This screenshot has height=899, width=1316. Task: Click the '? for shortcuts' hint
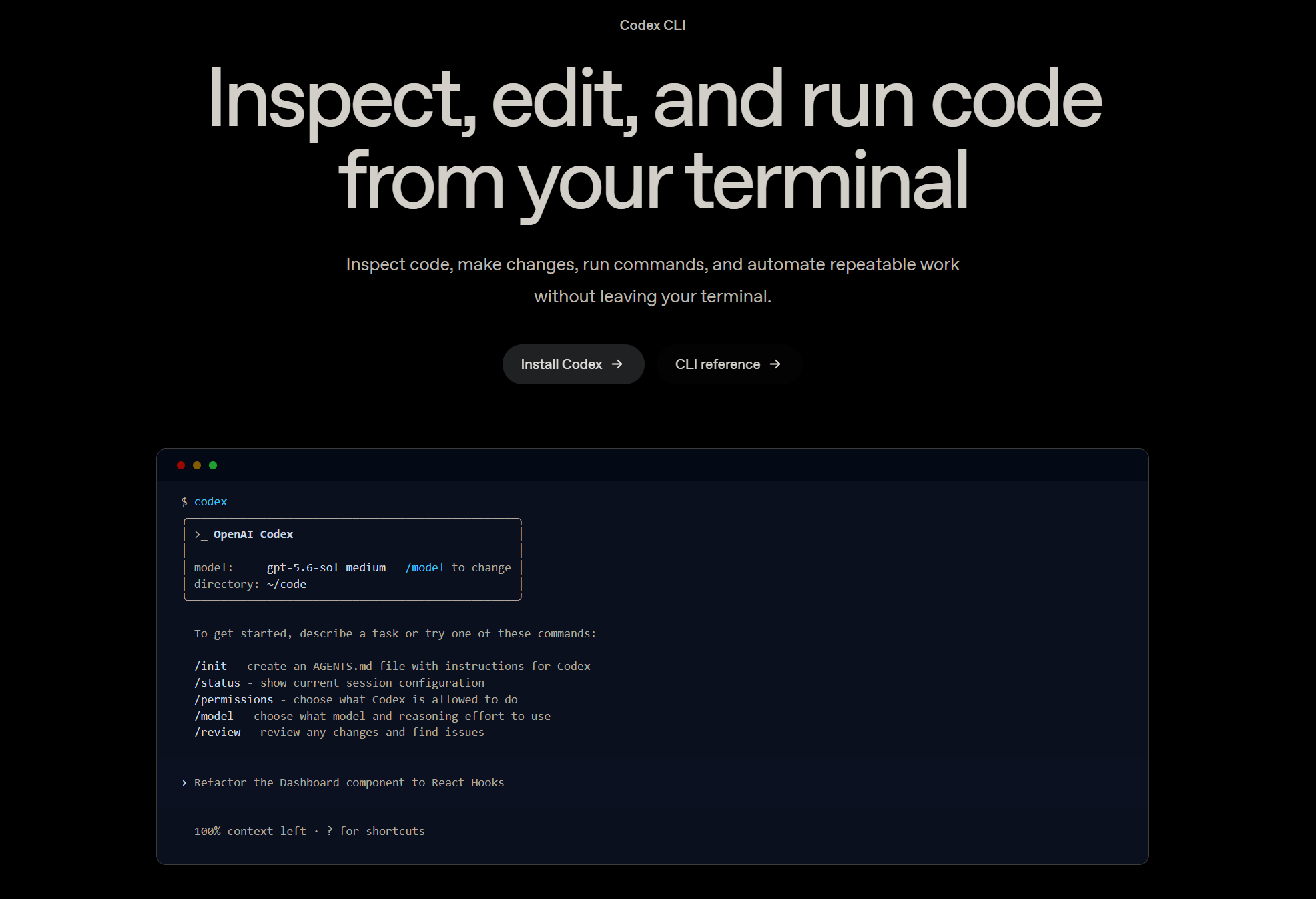coord(376,831)
